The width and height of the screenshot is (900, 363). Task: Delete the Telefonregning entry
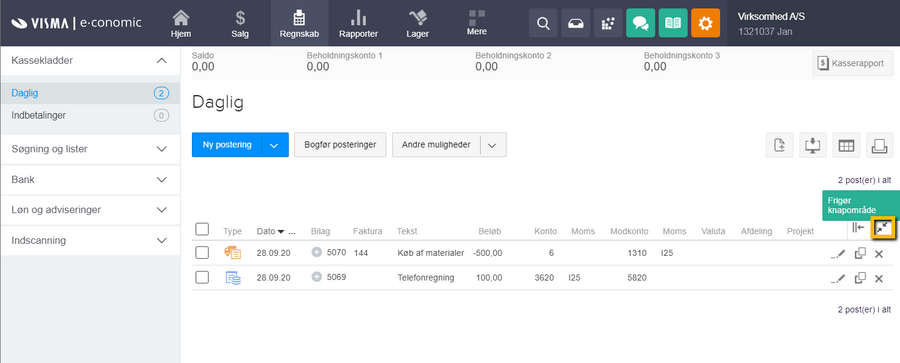879,279
